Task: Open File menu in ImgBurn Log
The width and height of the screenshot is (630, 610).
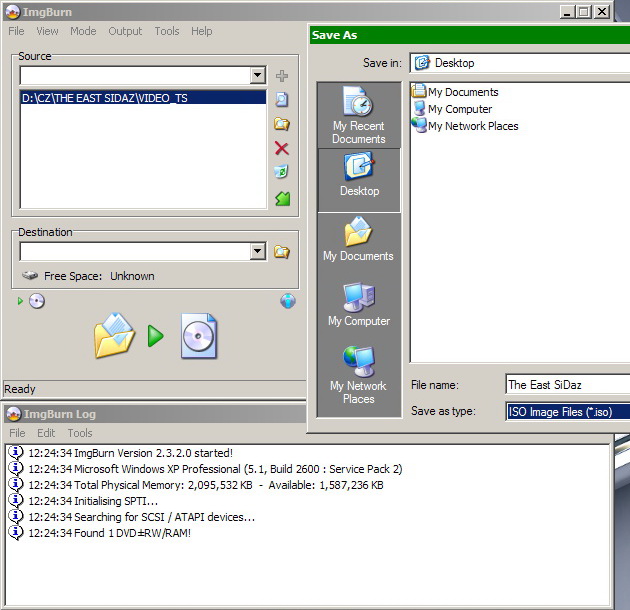Action: tap(17, 433)
